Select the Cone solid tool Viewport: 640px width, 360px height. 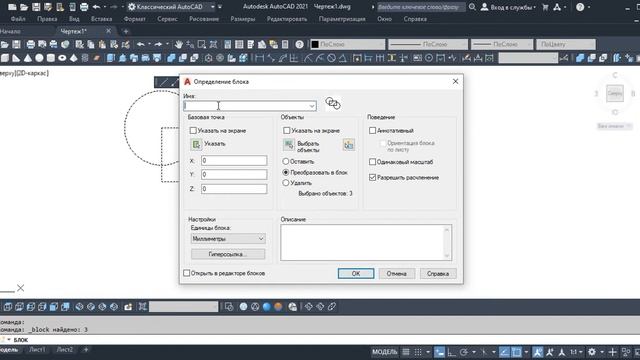(28, 58)
